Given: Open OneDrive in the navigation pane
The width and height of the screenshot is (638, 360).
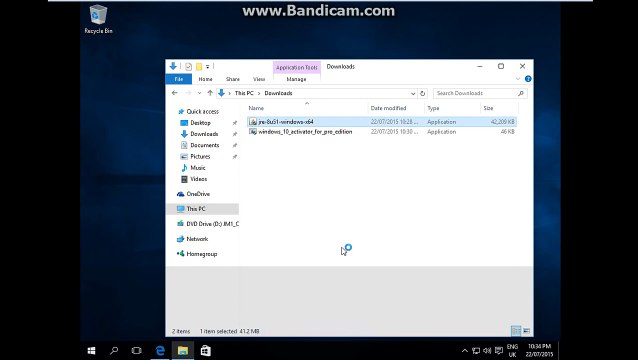Looking at the screenshot, I should (x=198, y=194).
